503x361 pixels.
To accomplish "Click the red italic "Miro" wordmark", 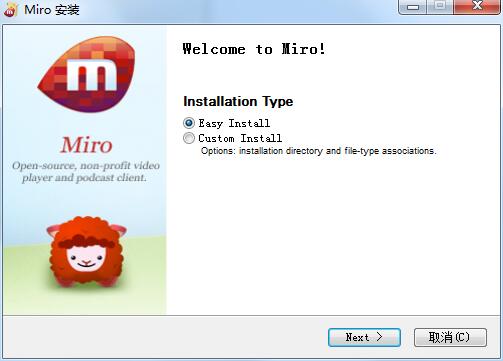I will (x=87, y=145).
